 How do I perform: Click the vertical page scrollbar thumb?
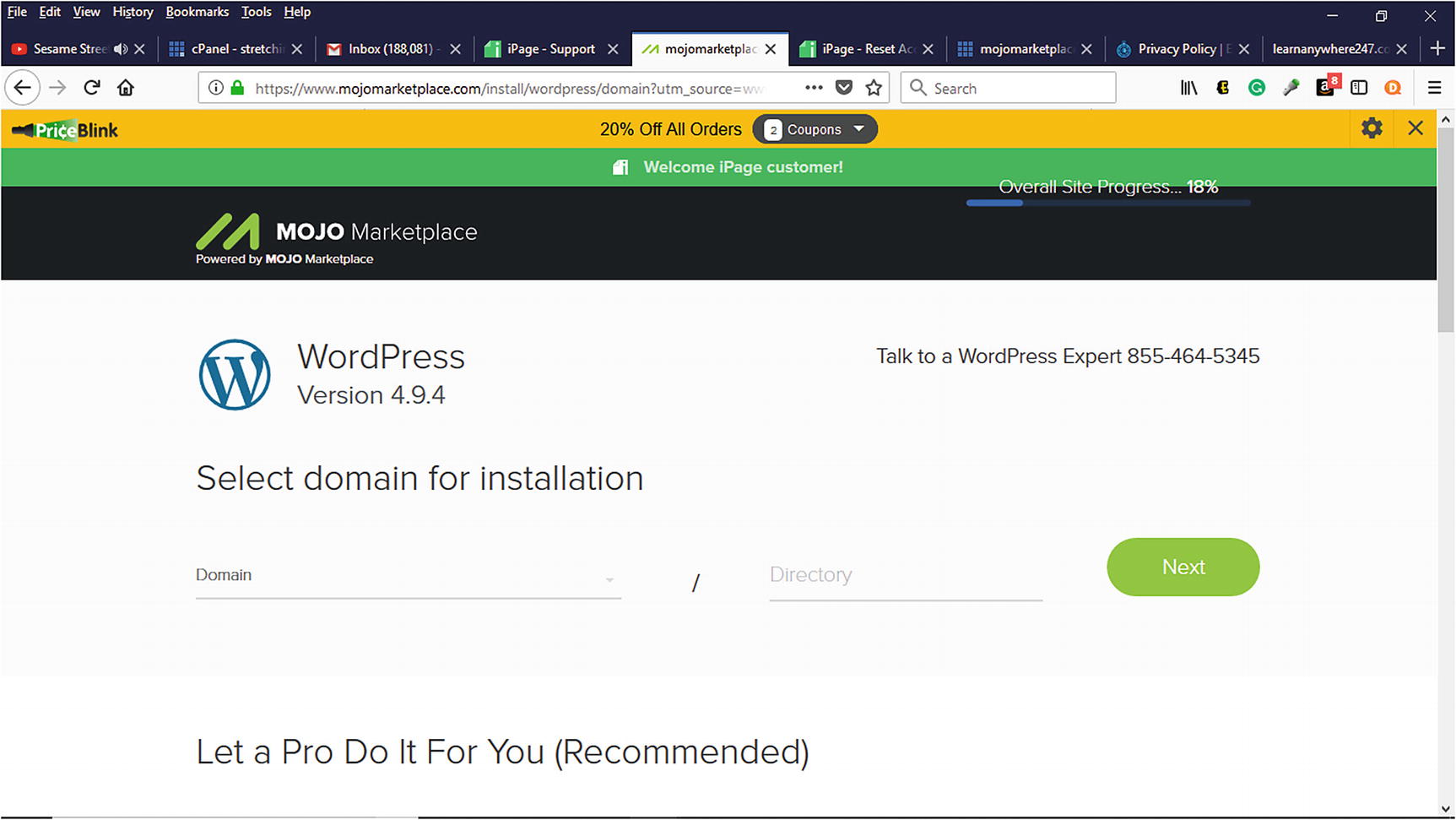pyautogui.click(x=1446, y=231)
